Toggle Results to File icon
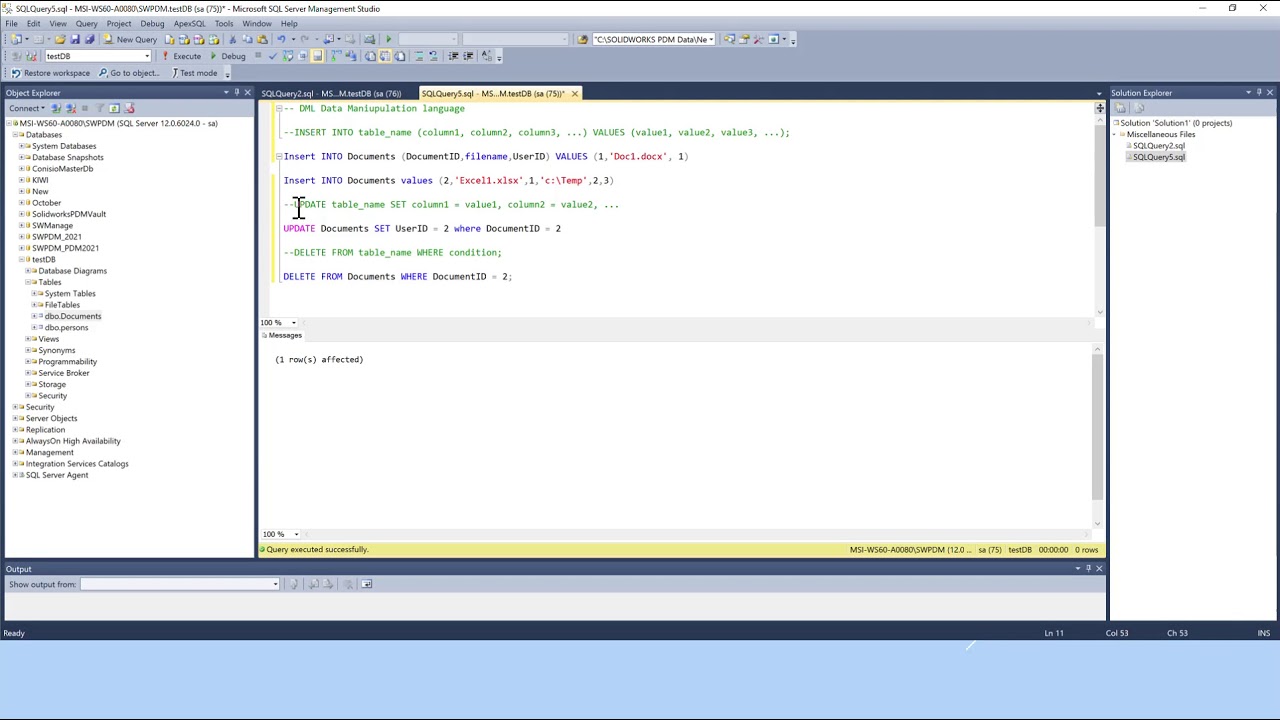 click(399, 56)
